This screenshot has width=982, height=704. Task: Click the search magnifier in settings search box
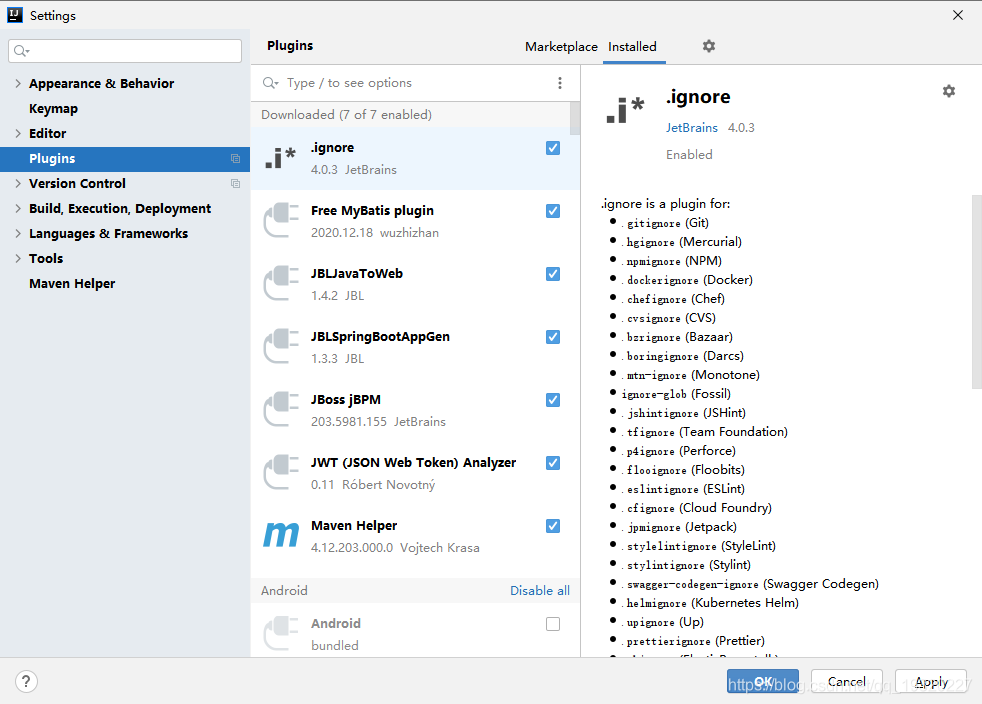21,51
